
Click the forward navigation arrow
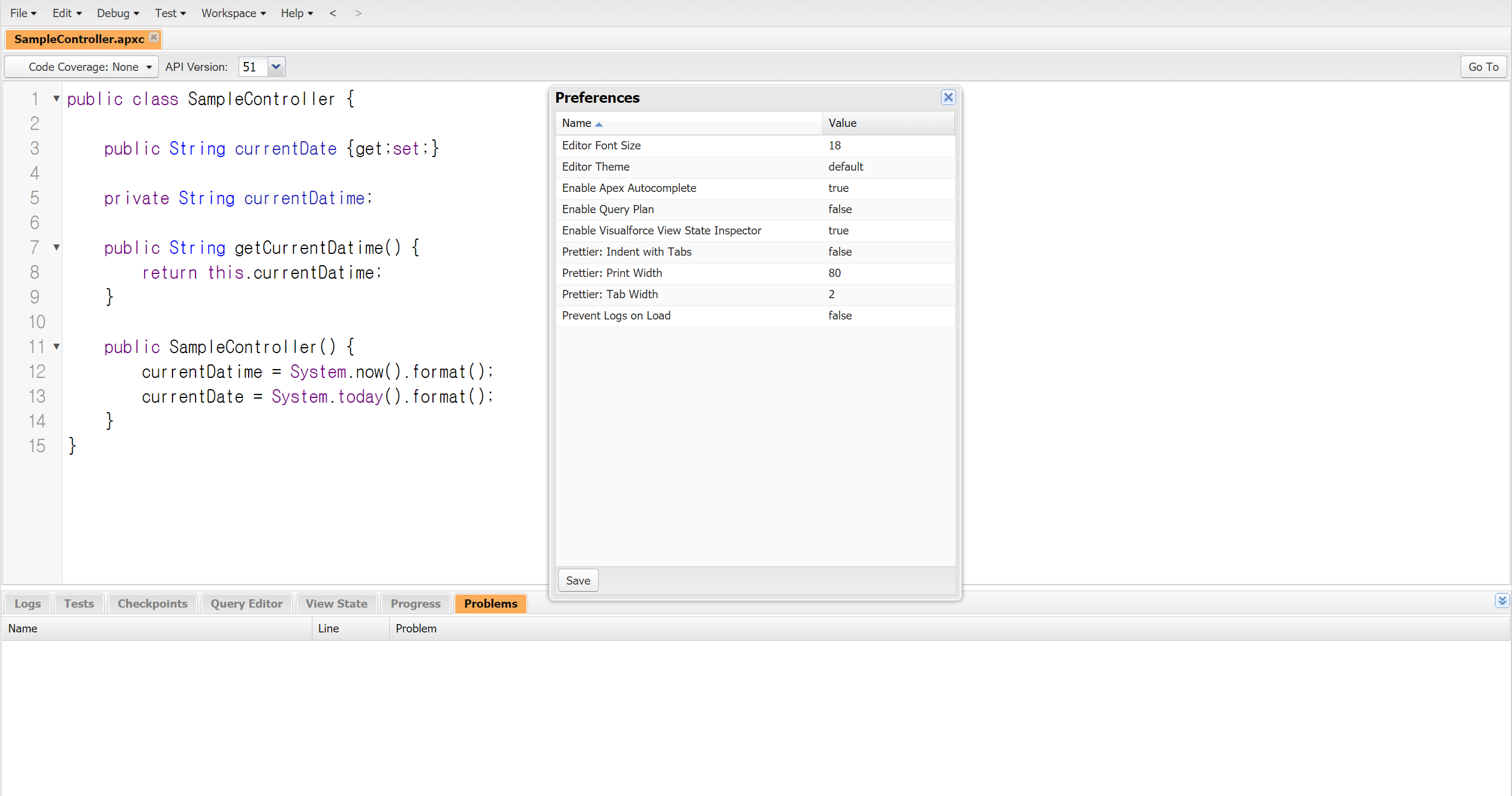[x=358, y=13]
